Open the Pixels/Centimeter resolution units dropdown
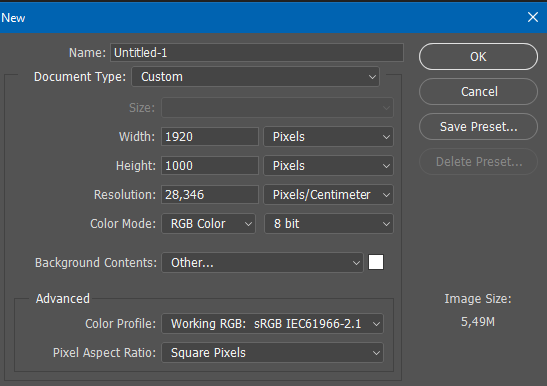 (x=328, y=194)
